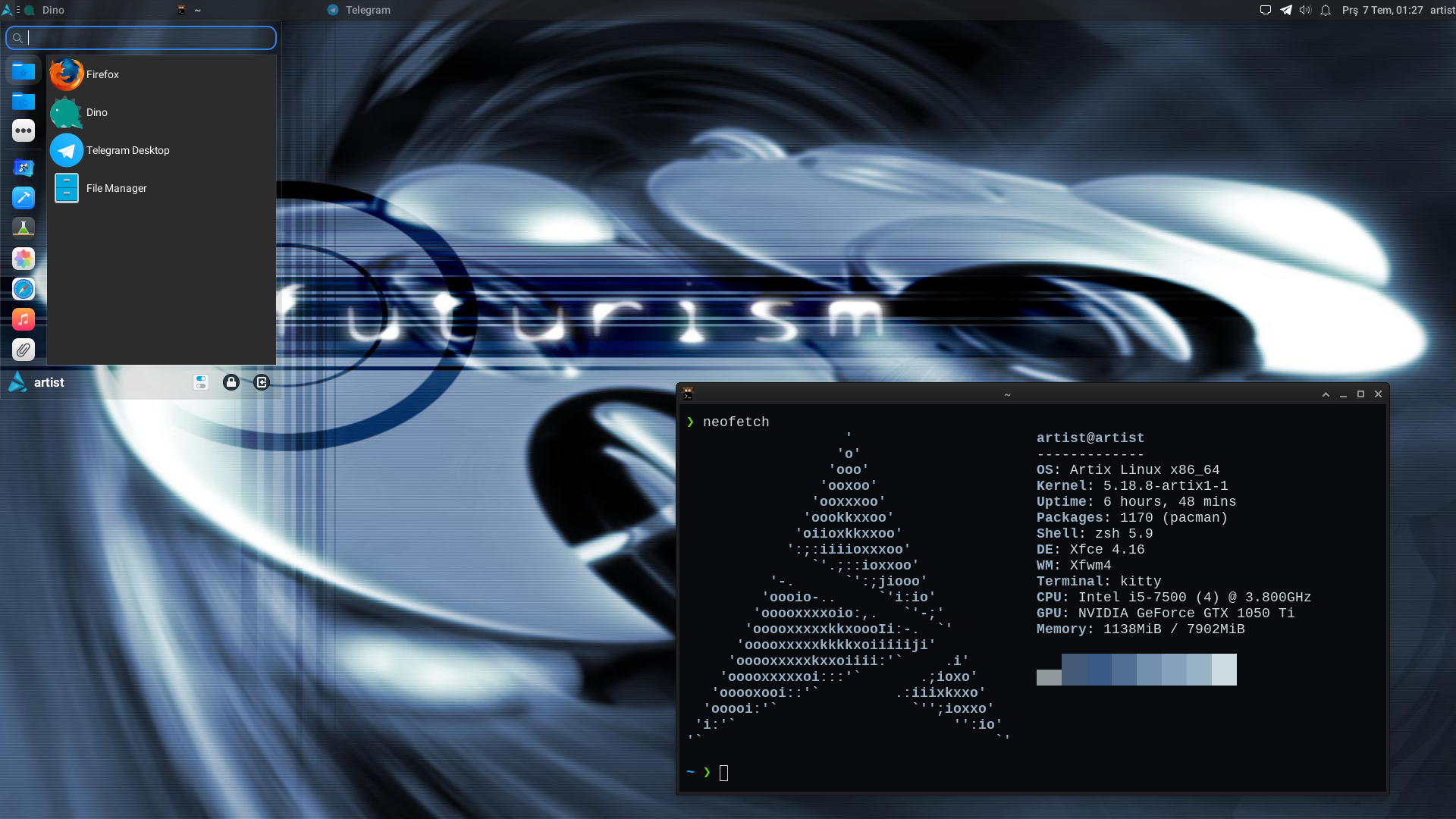This screenshot has height=819, width=1456.
Task: Open the network connection tray icon
Action: tap(1266, 10)
